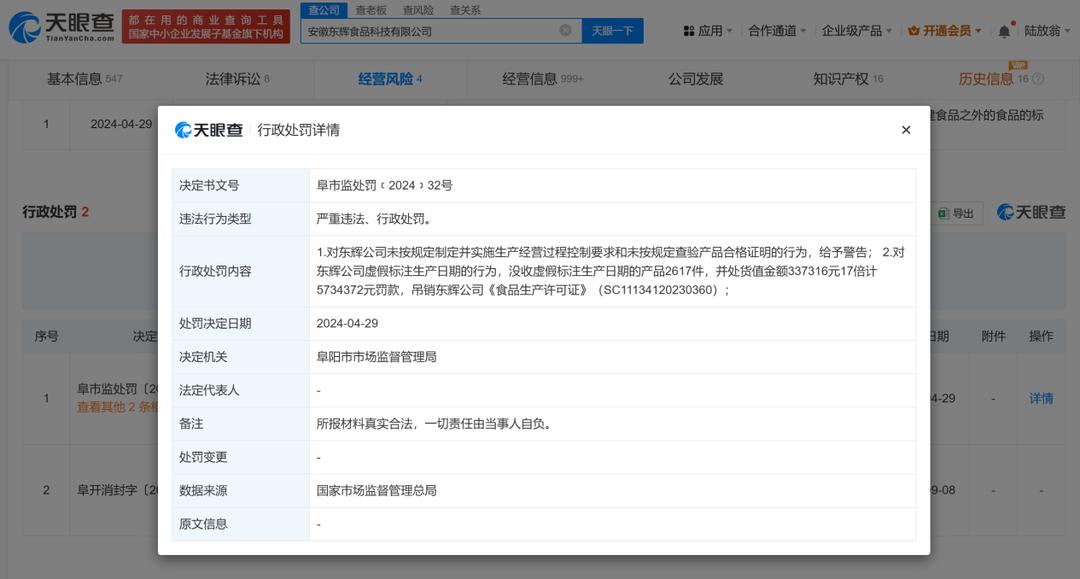Click the 天眼查 logo in the dialog header
The height and width of the screenshot is (579, 1080).
coord(209,129)
